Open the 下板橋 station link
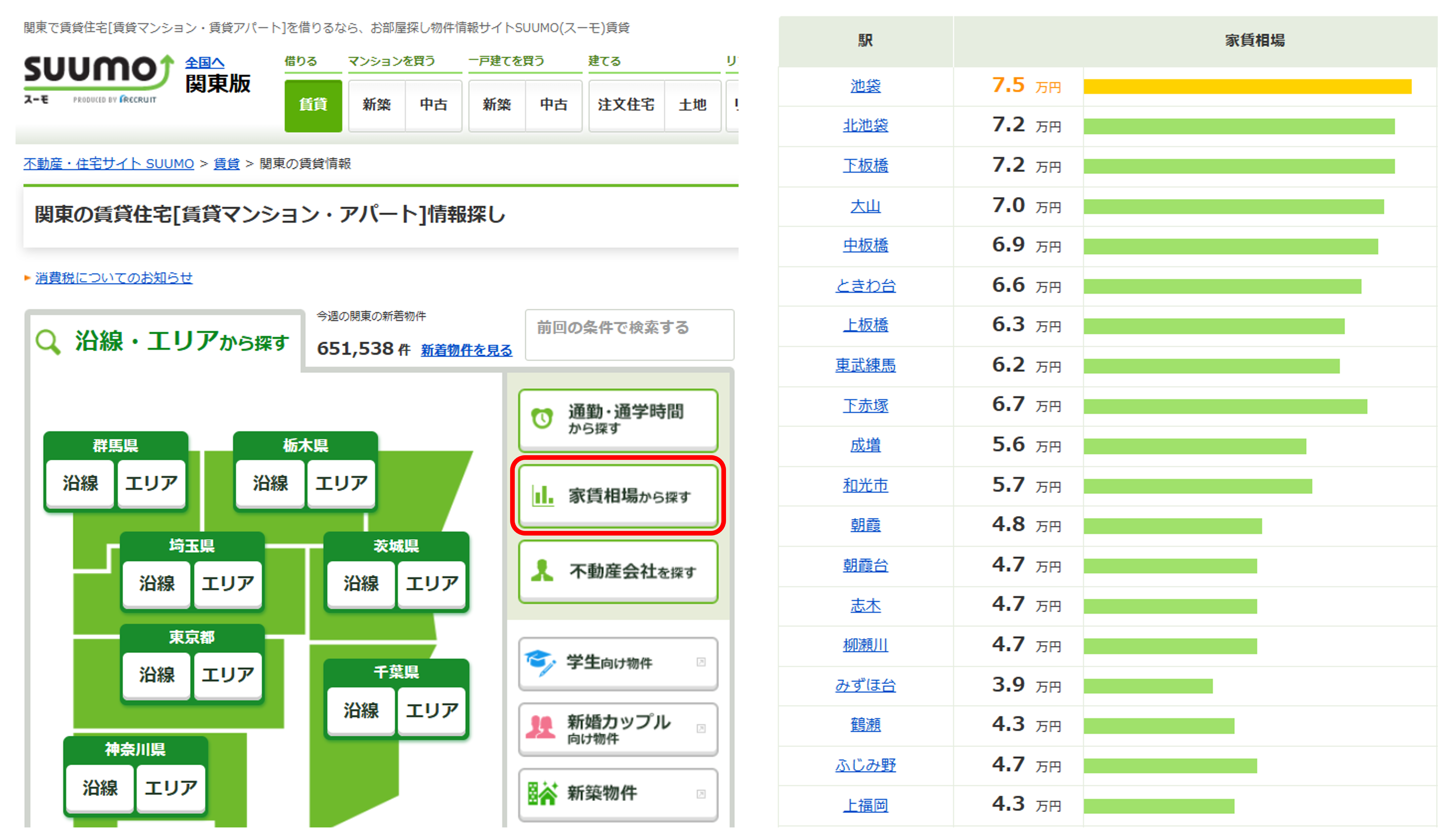The image size is (1454, 840). [x=865, y=166]
